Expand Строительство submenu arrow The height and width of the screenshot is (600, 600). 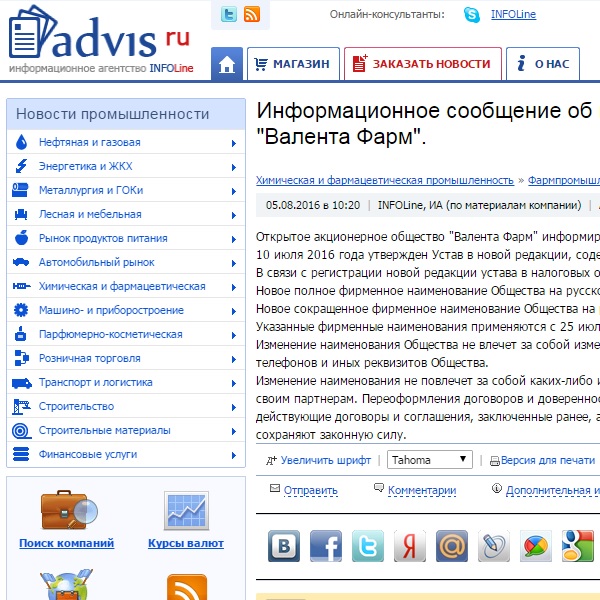click(234, 408)
